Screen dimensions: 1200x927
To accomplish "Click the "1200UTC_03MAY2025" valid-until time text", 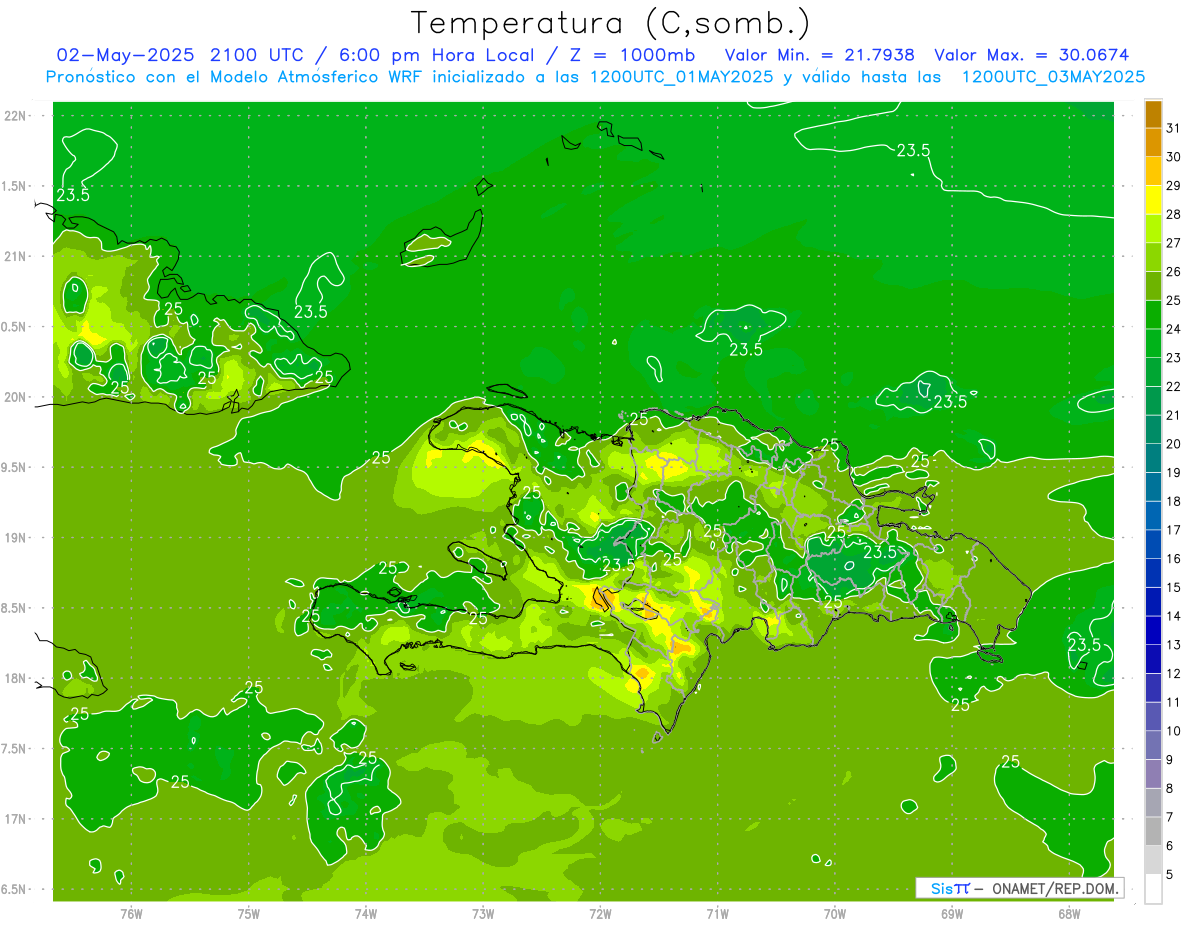I will click(x=1053, y=76).
